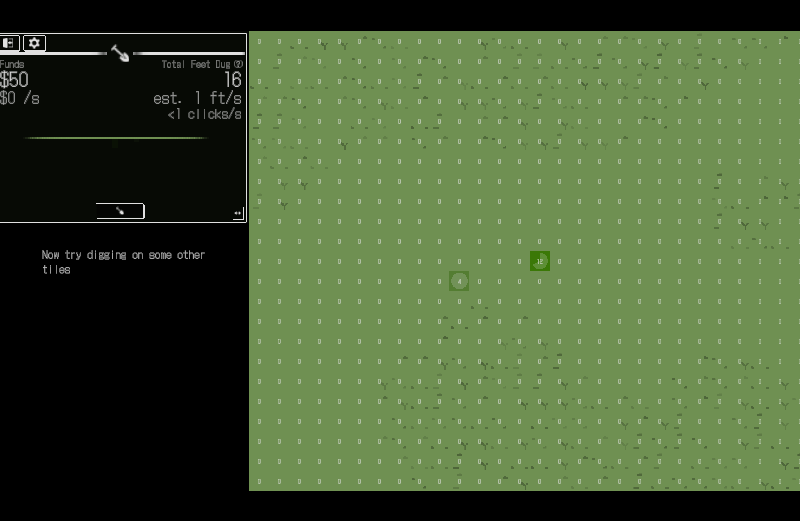
Task: Dig the tile showing depth 12
Action: coord(540,261)
